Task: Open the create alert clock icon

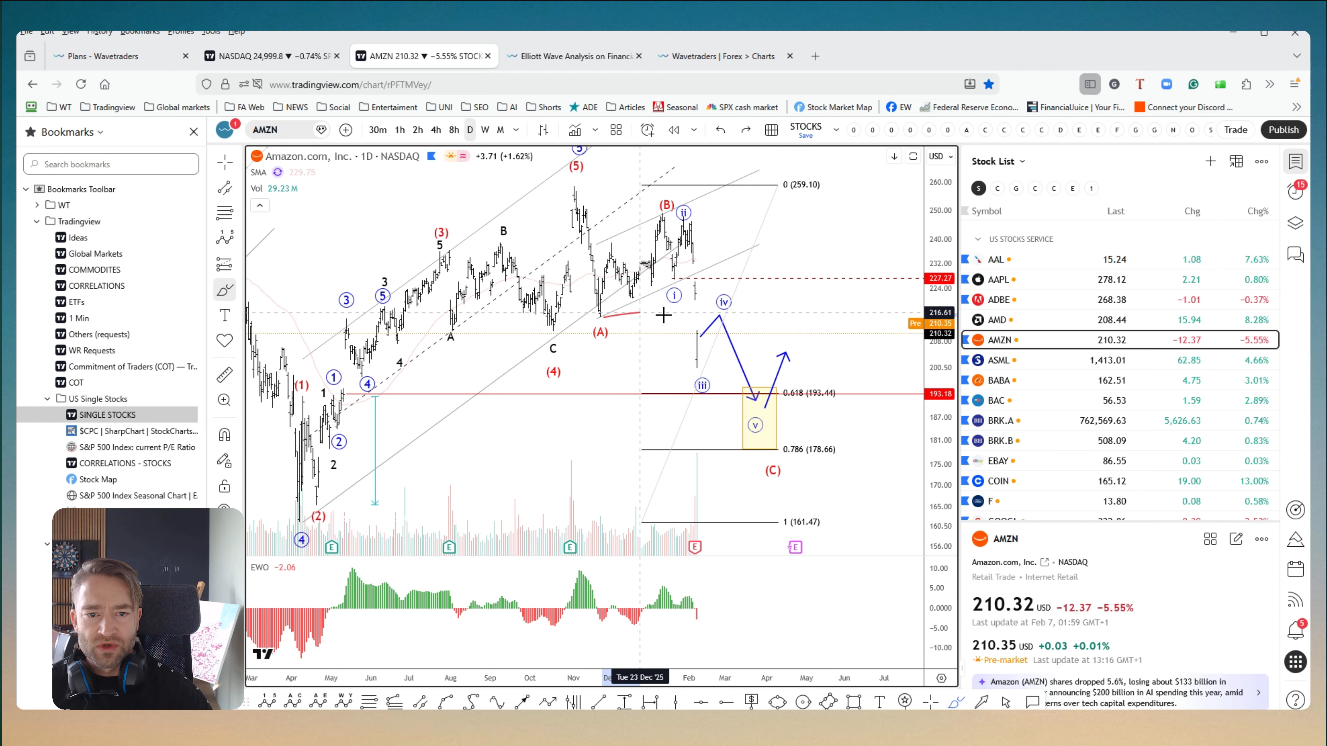Action: pos(647,130)
